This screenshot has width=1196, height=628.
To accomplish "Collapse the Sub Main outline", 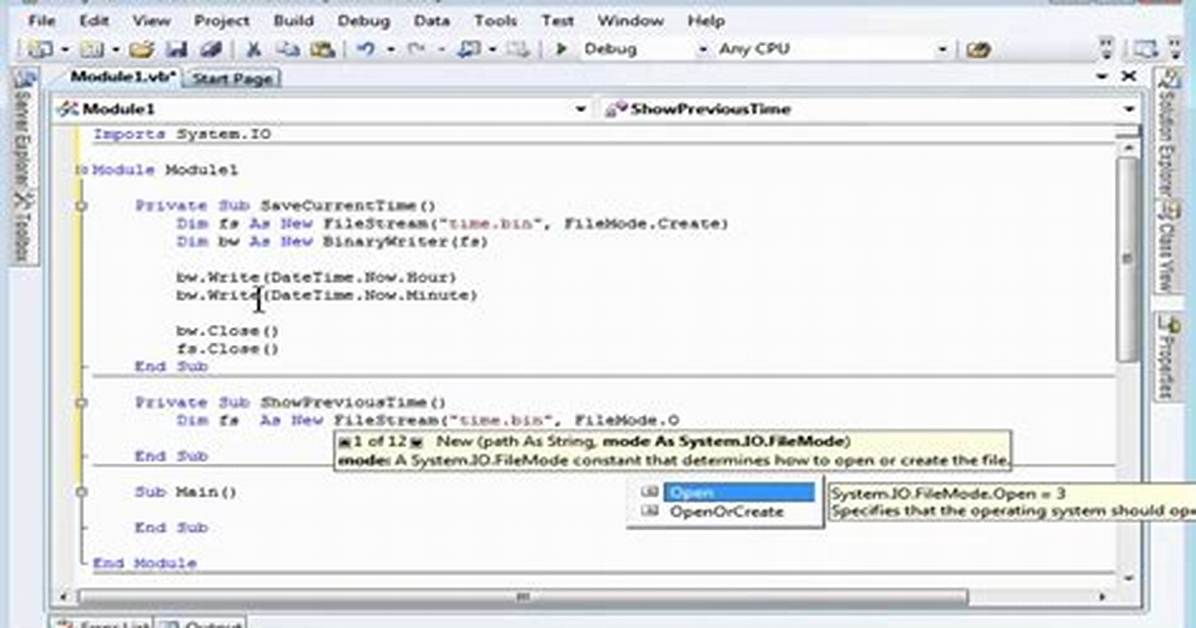I will (82, 492).
